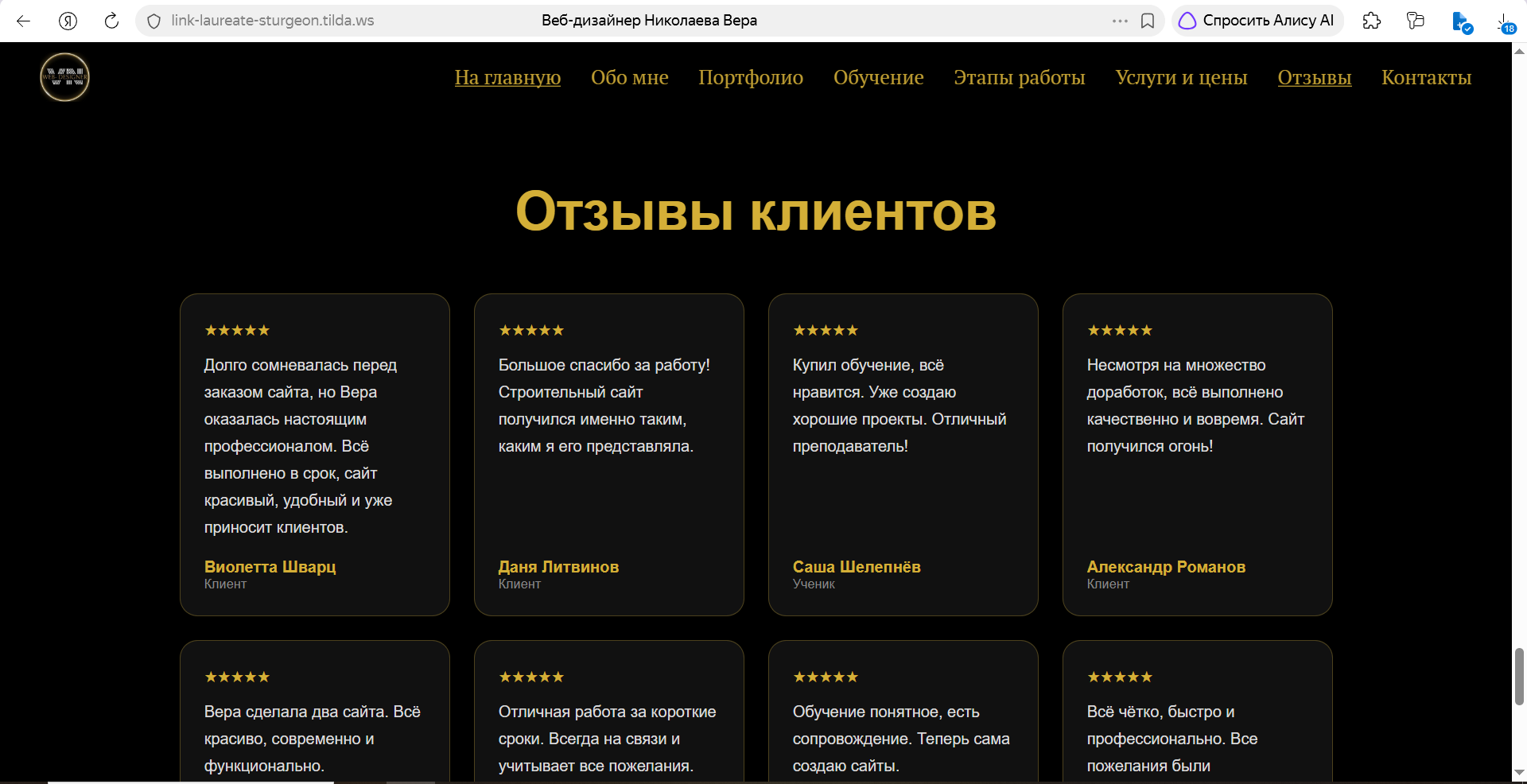Click the name Виолетта Шварц
The height and width of the screenshot is (784, 1527).
pyautogui.click(x=270, y=567)
